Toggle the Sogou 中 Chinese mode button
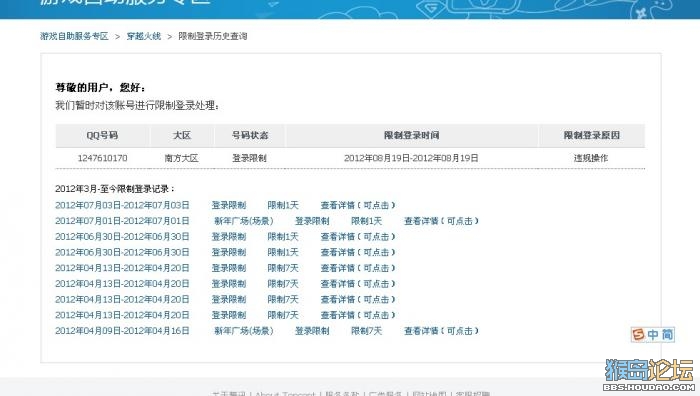The image size is (700, 396). coord(653,334)
